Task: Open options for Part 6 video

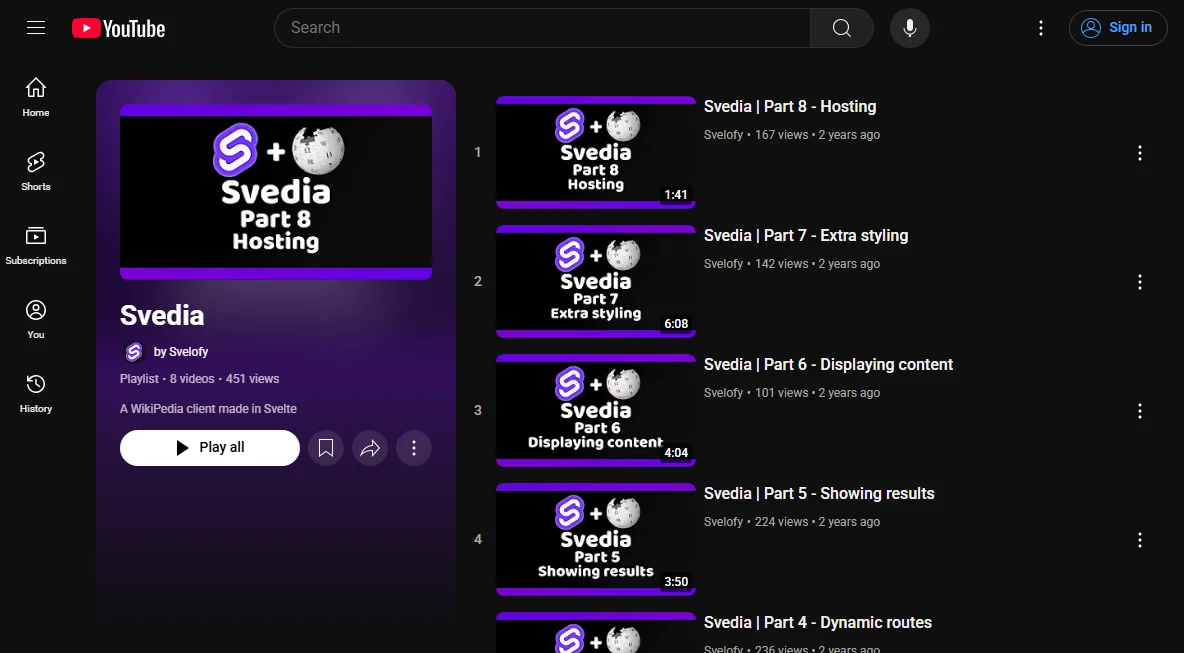Action: pyautogui.click(x=1139, y=411)
